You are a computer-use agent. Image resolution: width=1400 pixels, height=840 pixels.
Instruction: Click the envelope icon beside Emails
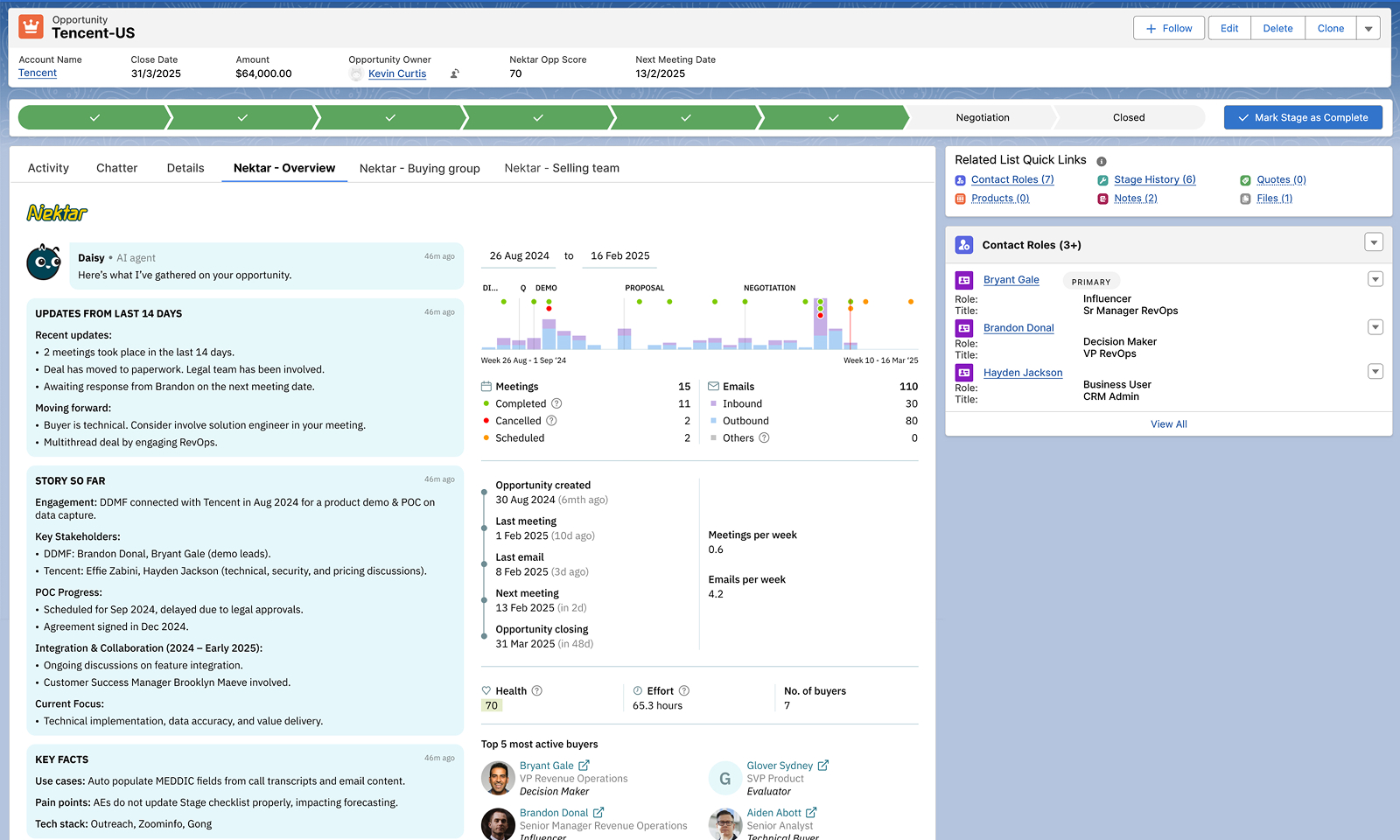tap(713, 386)
